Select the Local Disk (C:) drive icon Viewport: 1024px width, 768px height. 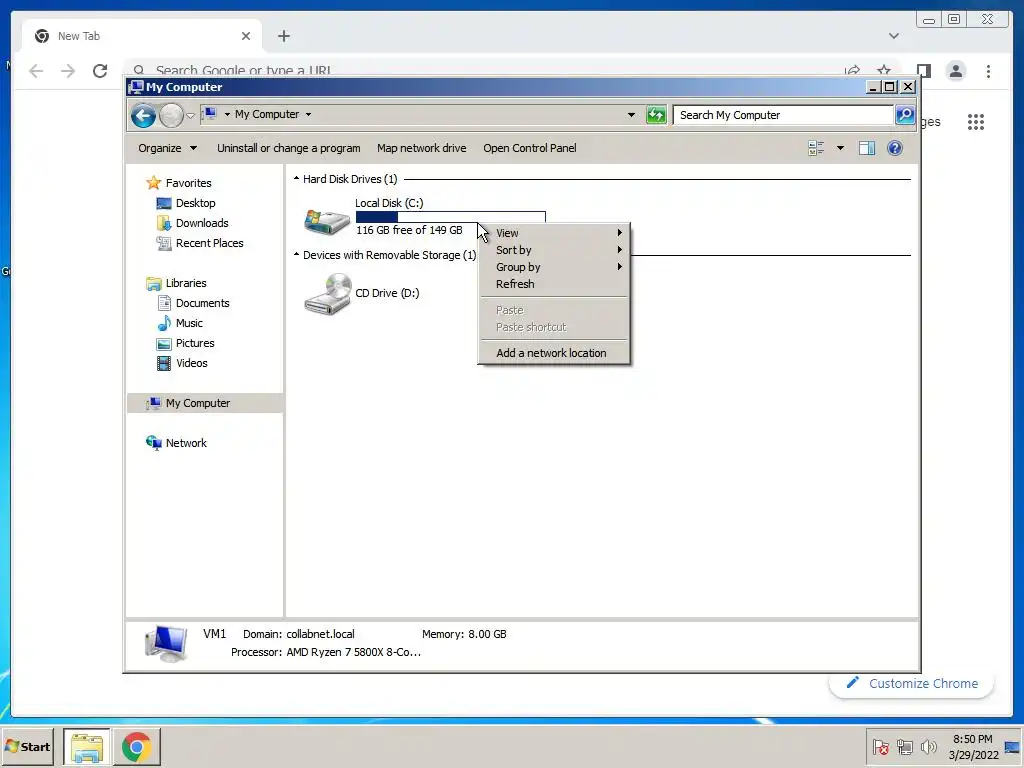point(327,221)
